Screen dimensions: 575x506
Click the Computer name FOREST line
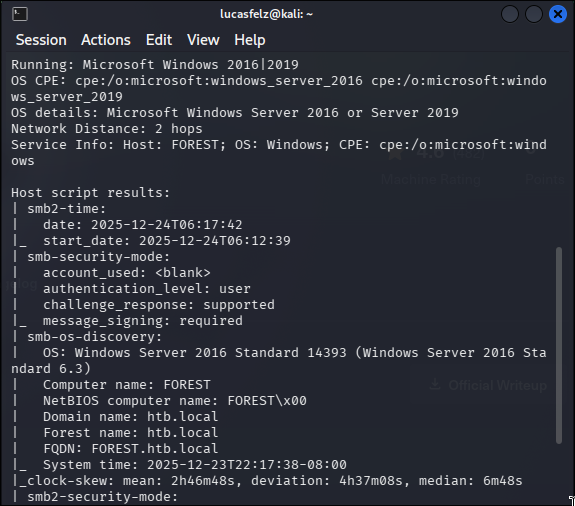pos(127,385)
